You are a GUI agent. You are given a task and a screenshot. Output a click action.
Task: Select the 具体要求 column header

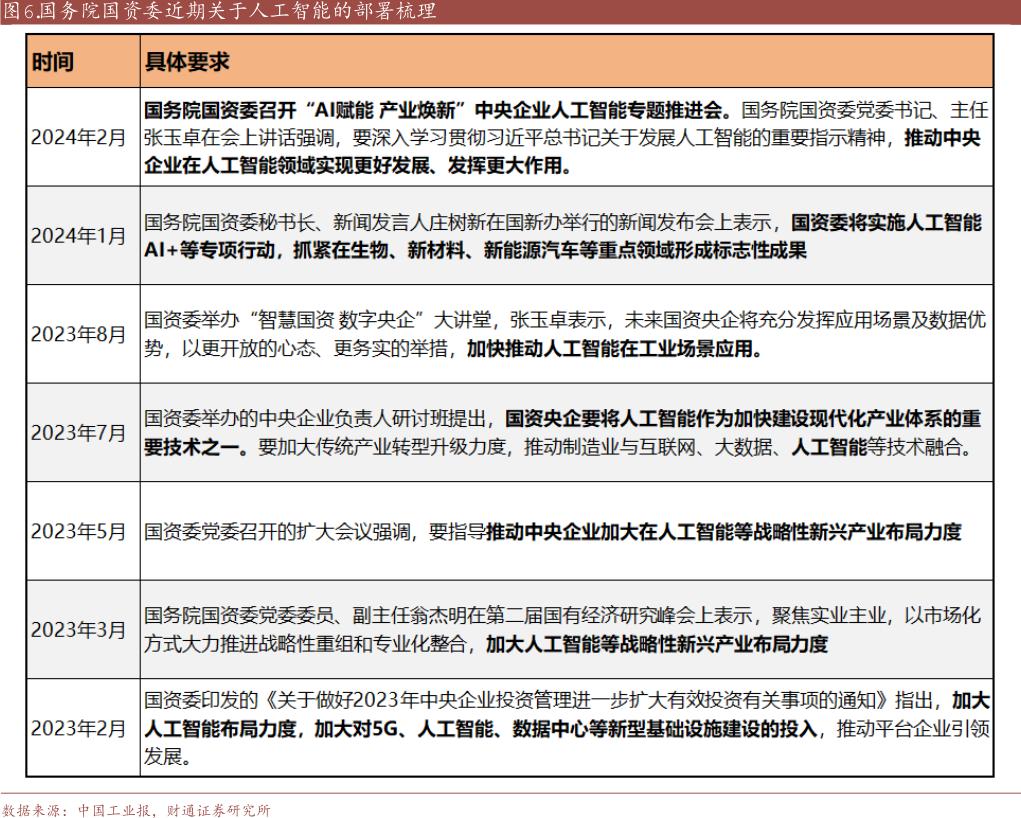(187, 62)
